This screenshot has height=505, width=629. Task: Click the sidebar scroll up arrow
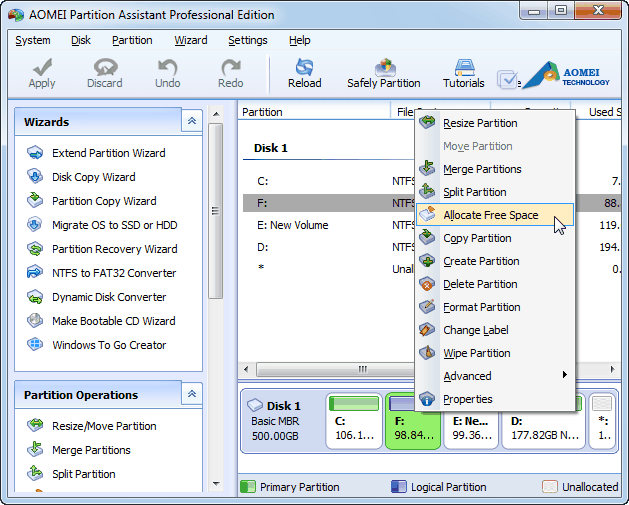click(216, 114)
